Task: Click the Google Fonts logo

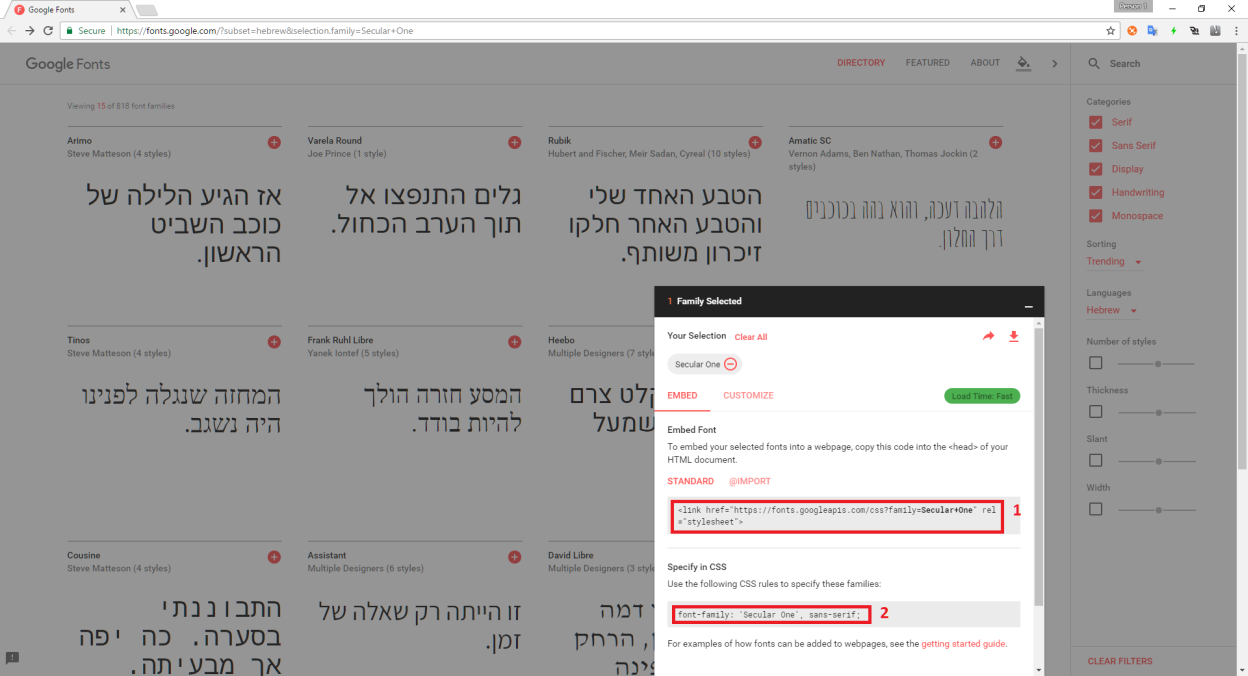Action: pyautogui.click(x=68, y=64)
